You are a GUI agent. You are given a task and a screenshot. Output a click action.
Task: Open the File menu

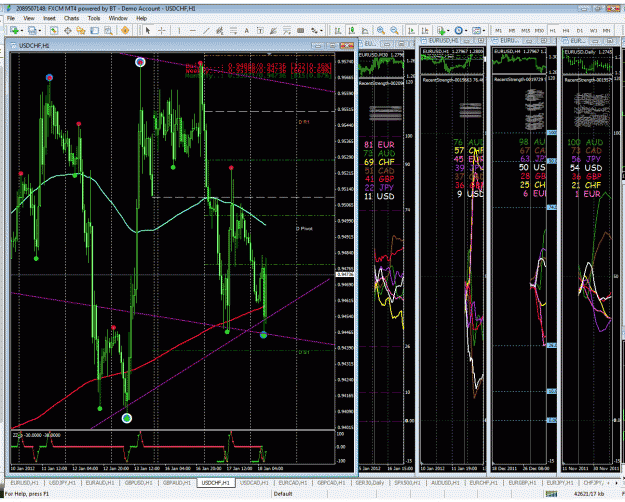[x=11, y=18]
